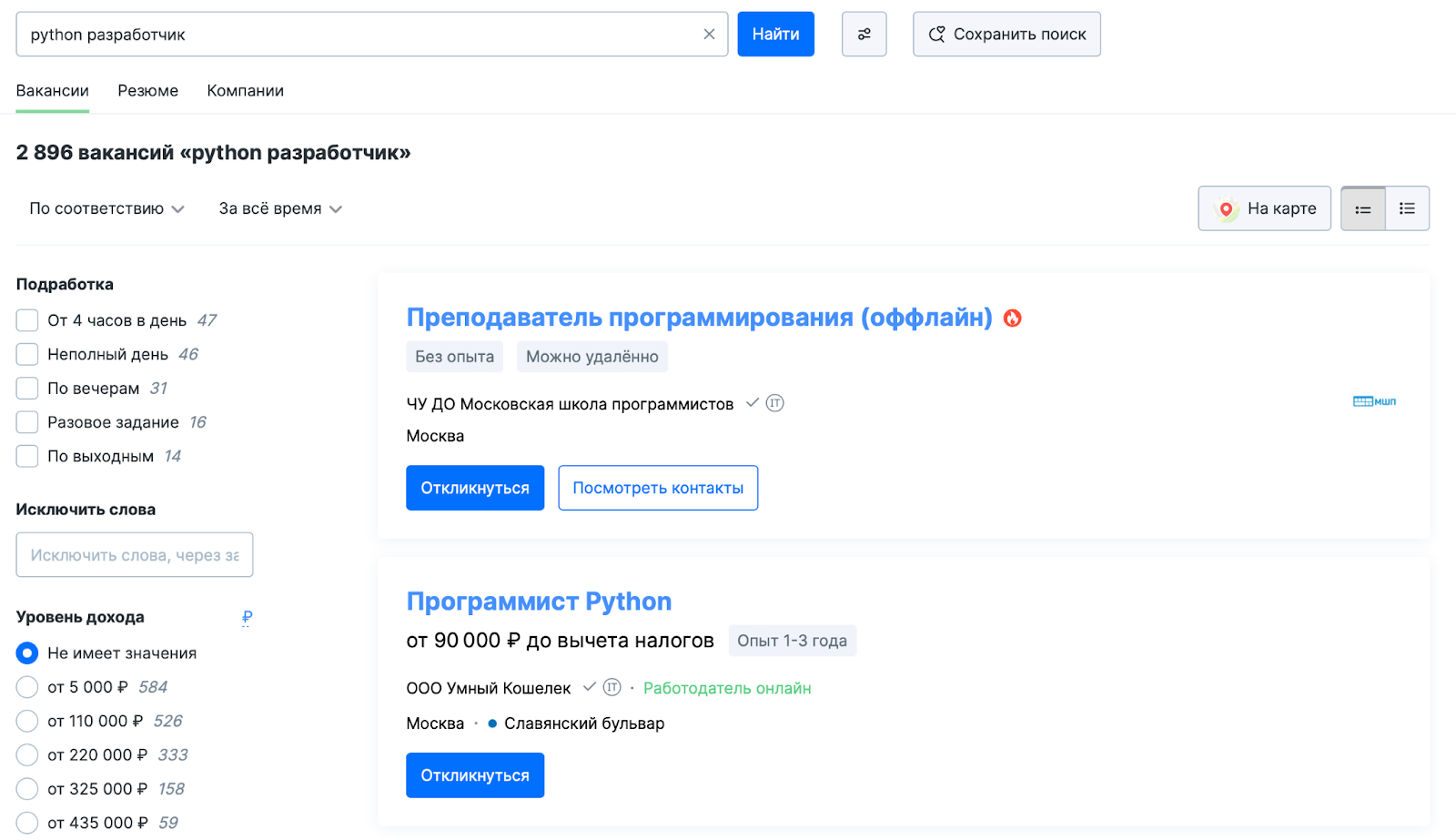
Task: Enable the Неполный день checkbox
Action: [x=26, y=354]
